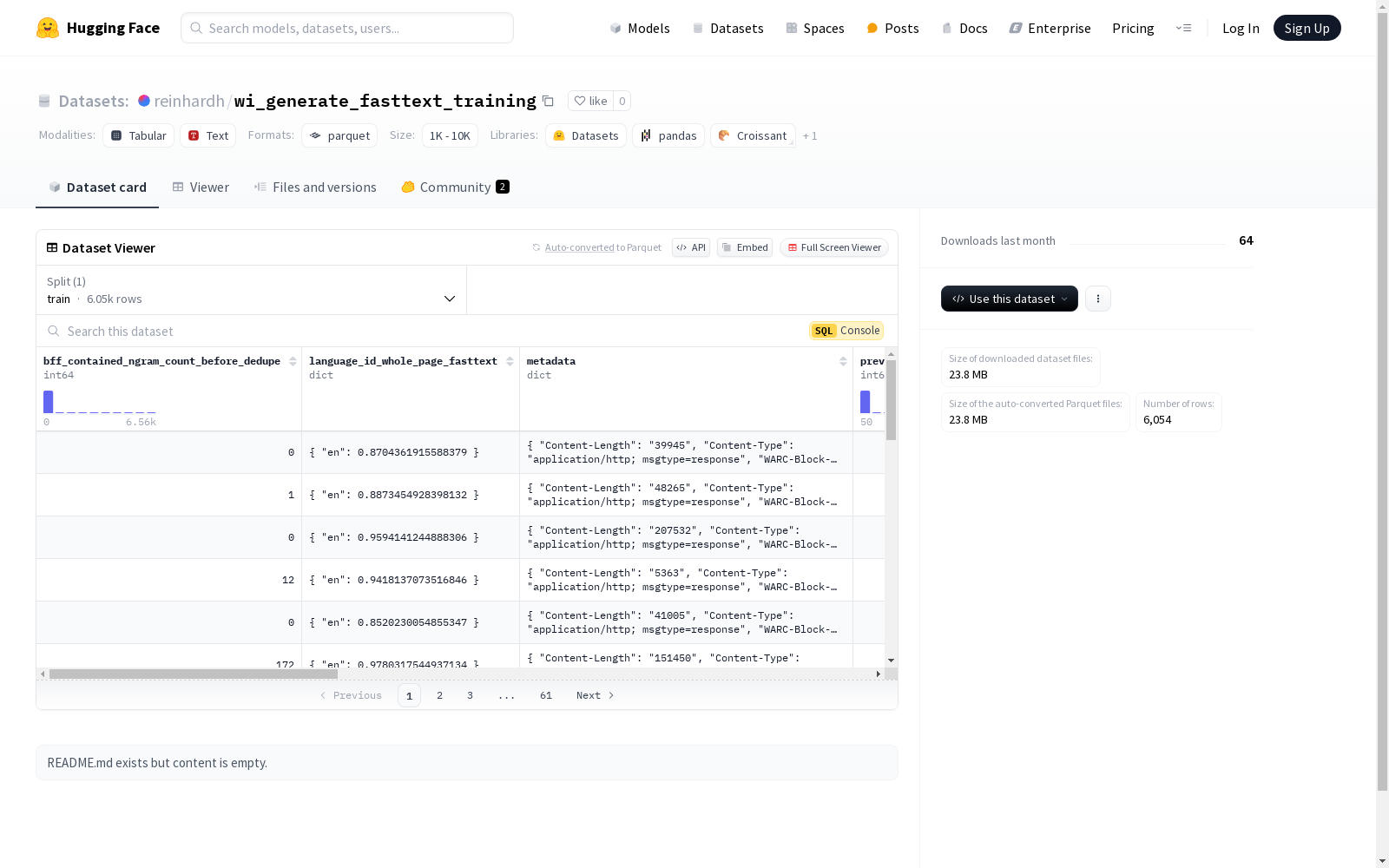Select page 1 in pagination
The image size is (1389, 868).
(409, 695)
